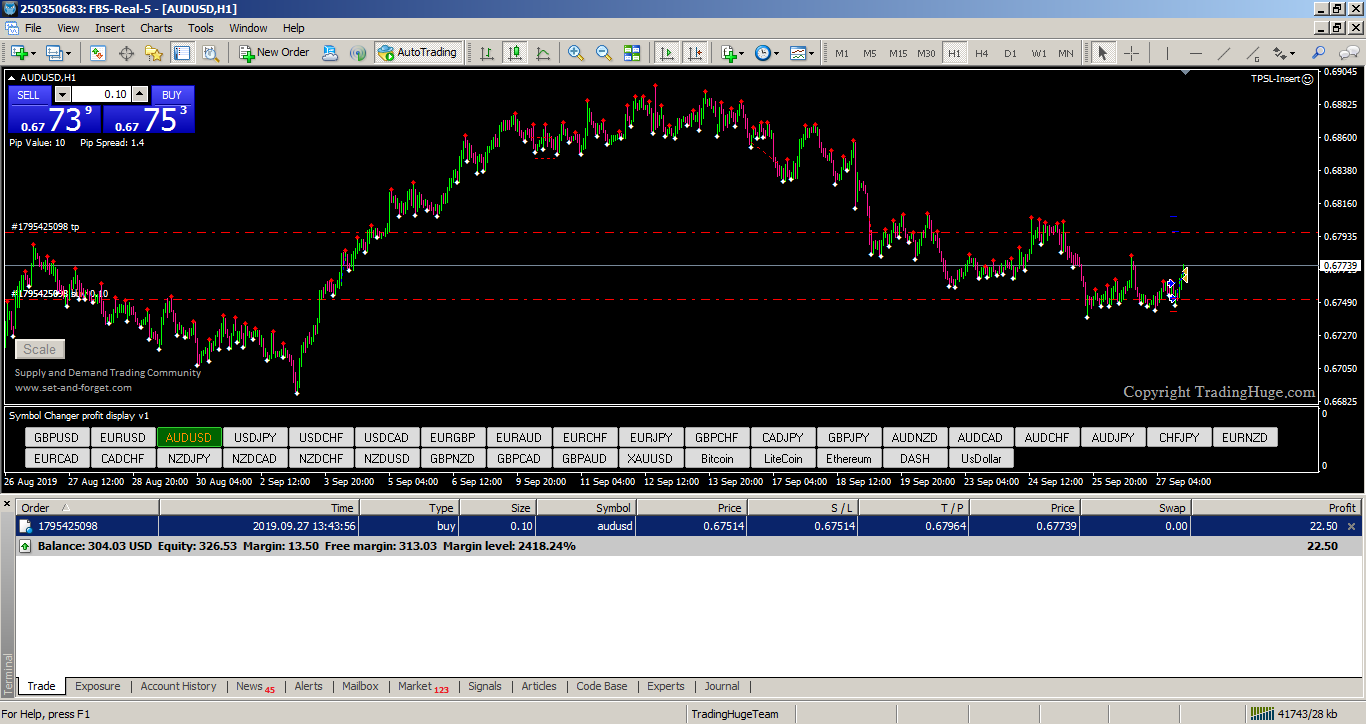Toggle the AutoTrading button
This screenshot has width=1366, height=724.
tap(418, 53)
